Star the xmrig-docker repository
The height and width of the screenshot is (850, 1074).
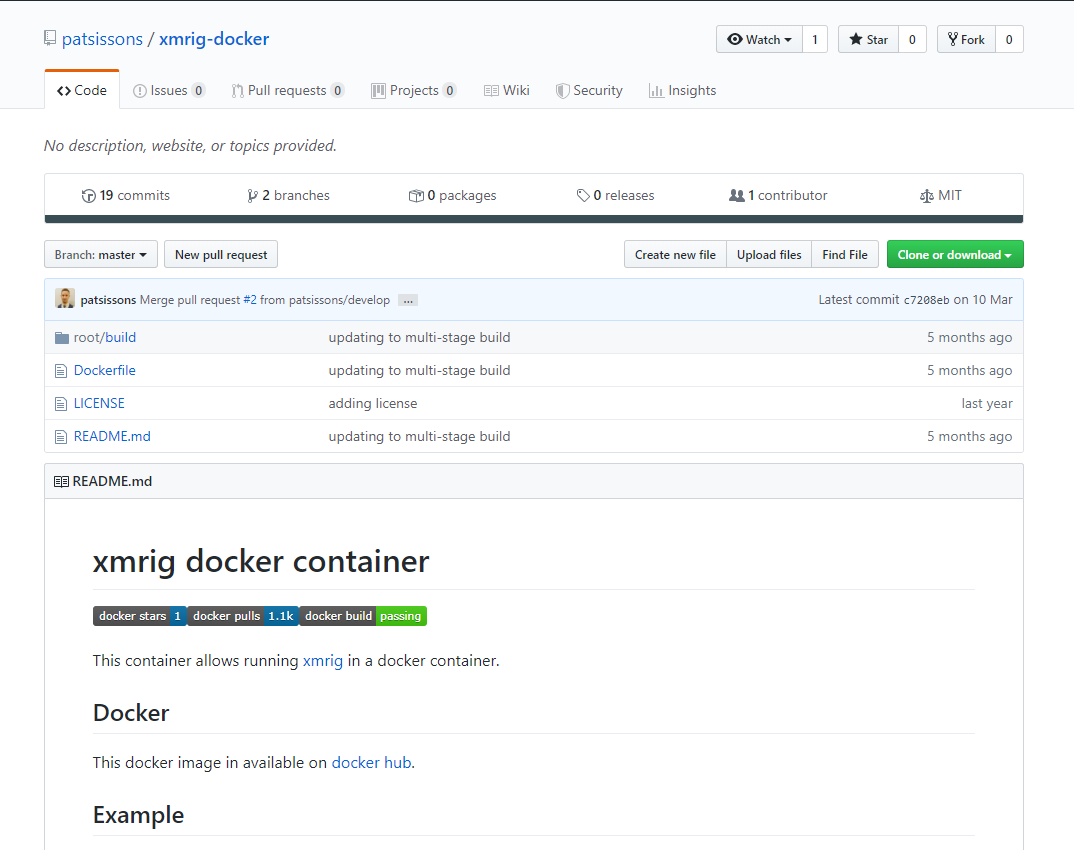pos(869,40)
